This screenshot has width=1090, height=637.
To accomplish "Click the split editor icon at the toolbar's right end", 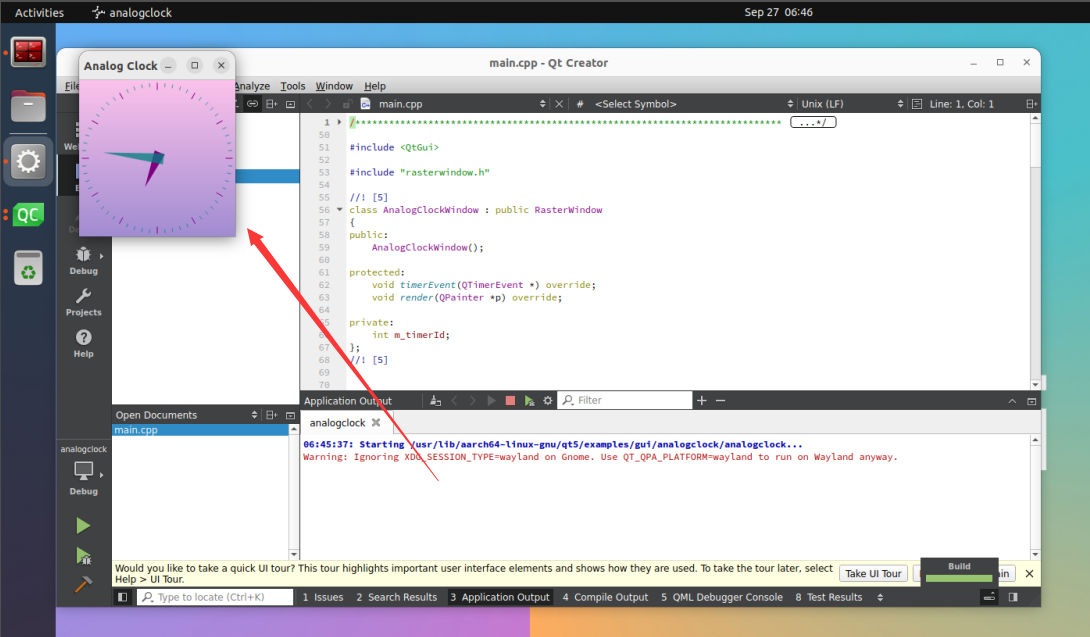I will pos(1032,104).
